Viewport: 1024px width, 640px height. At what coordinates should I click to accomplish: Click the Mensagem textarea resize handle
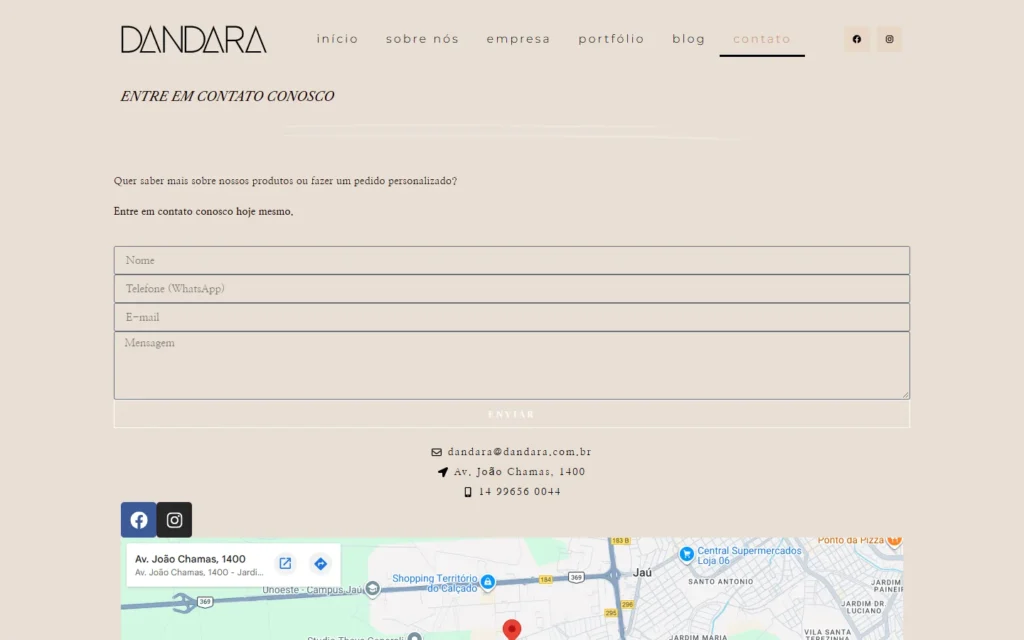(x=905, y=394)
